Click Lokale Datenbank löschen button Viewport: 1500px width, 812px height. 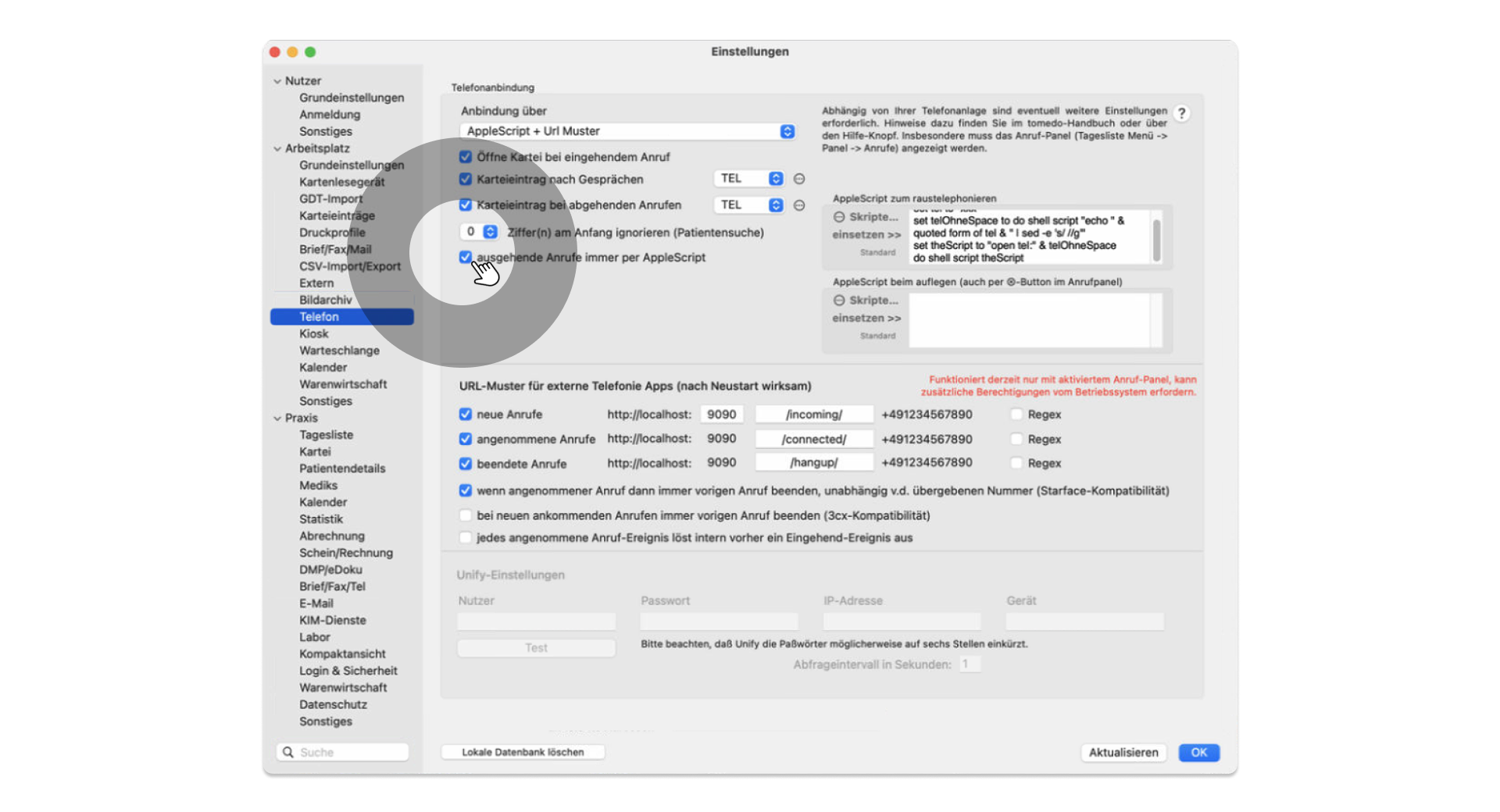(523, 752)
